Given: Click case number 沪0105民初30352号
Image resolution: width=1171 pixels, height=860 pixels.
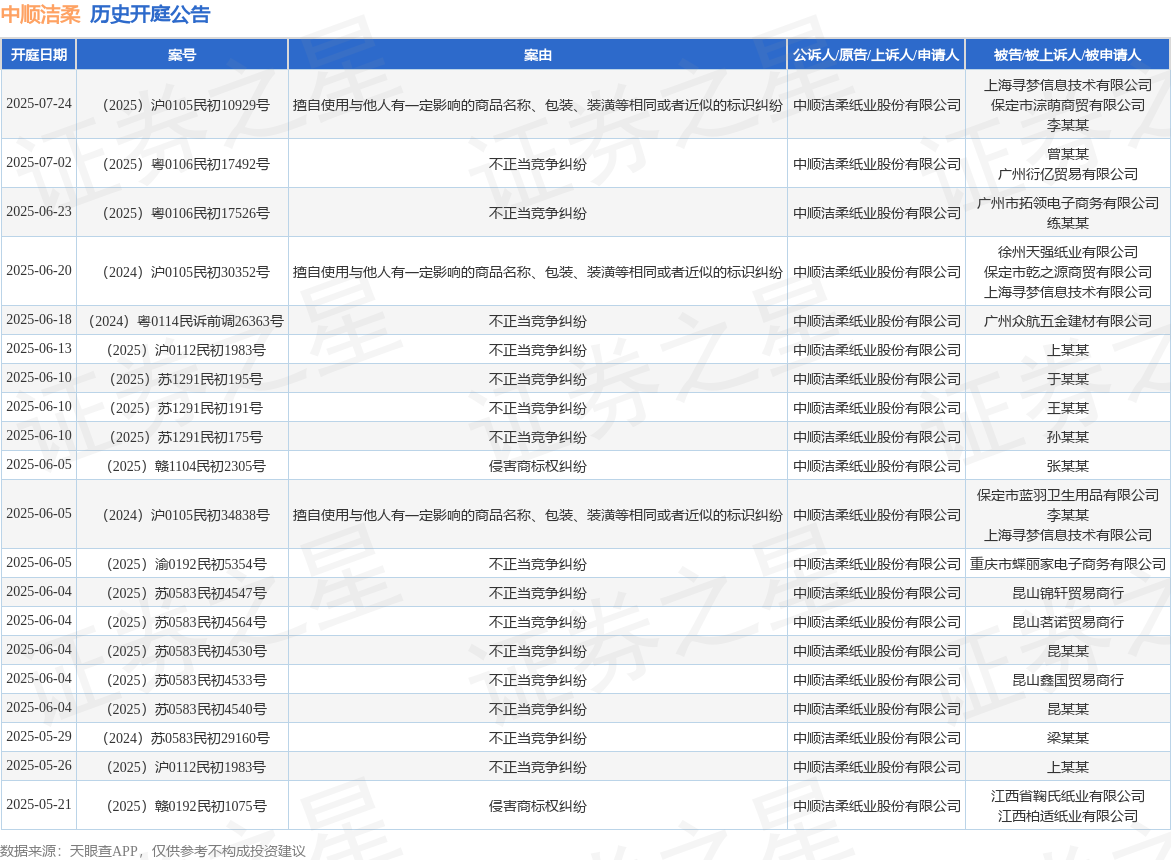Looking at the screenshot, I should [186, 272].
